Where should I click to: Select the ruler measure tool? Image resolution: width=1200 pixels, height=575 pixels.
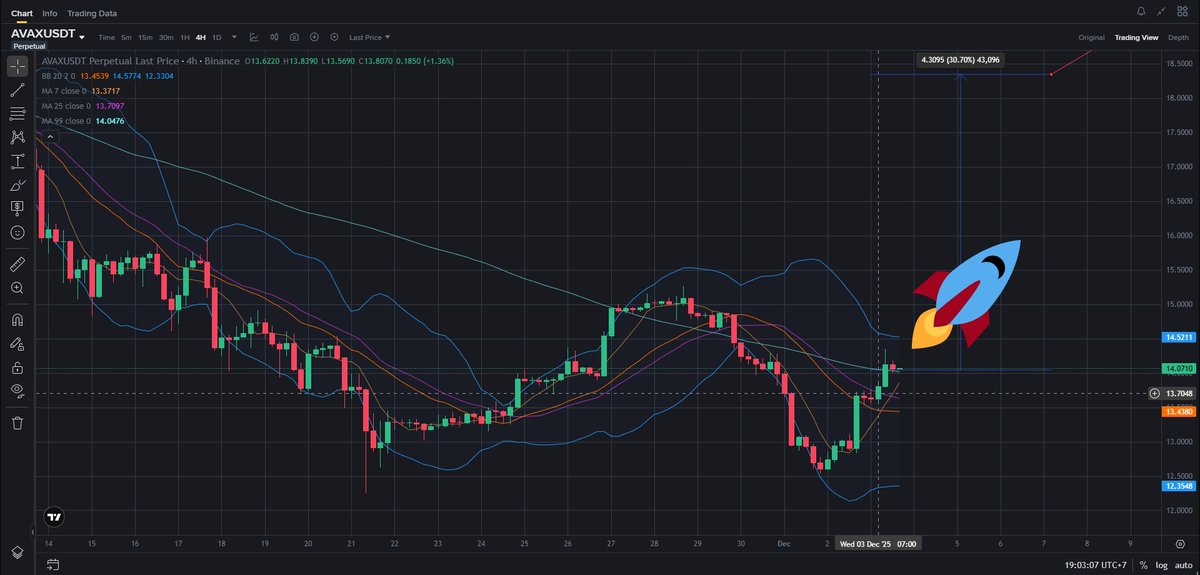click(17, 264)
